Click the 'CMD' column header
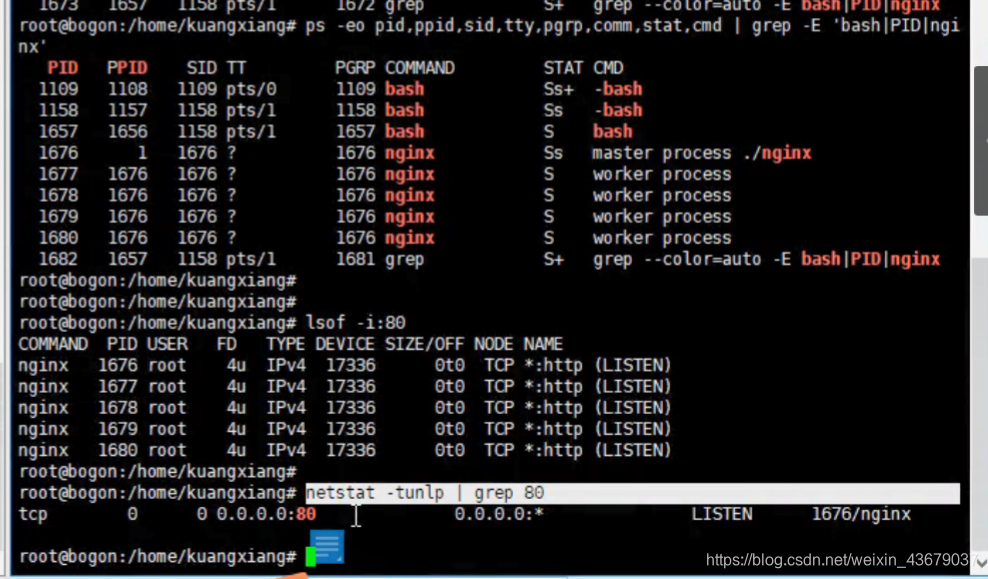Image resolution: width=988 pixels, height=579 pixels. 608,68
